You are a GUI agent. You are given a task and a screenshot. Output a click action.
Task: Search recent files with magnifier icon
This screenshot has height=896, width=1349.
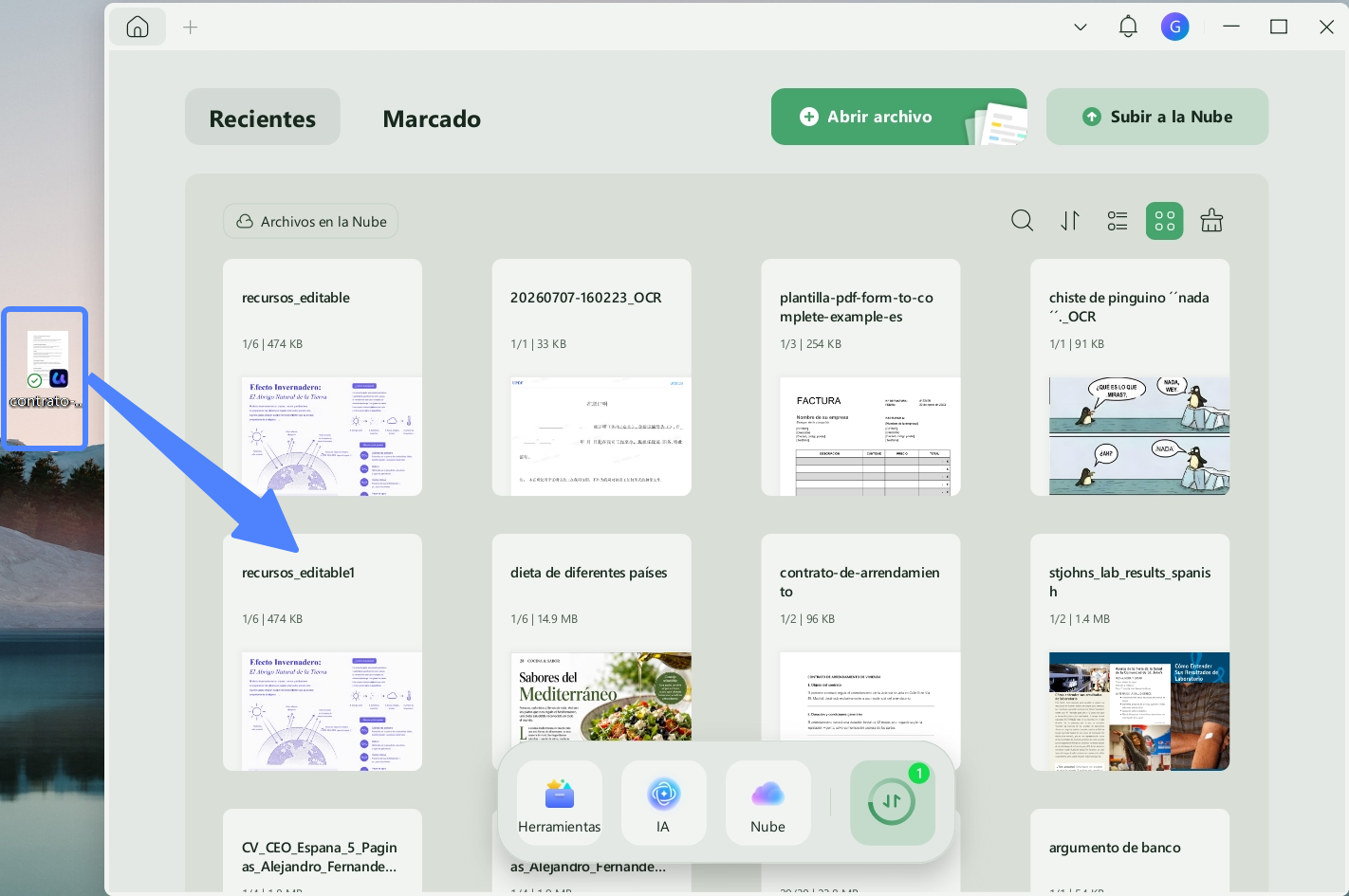[1022, 221]
